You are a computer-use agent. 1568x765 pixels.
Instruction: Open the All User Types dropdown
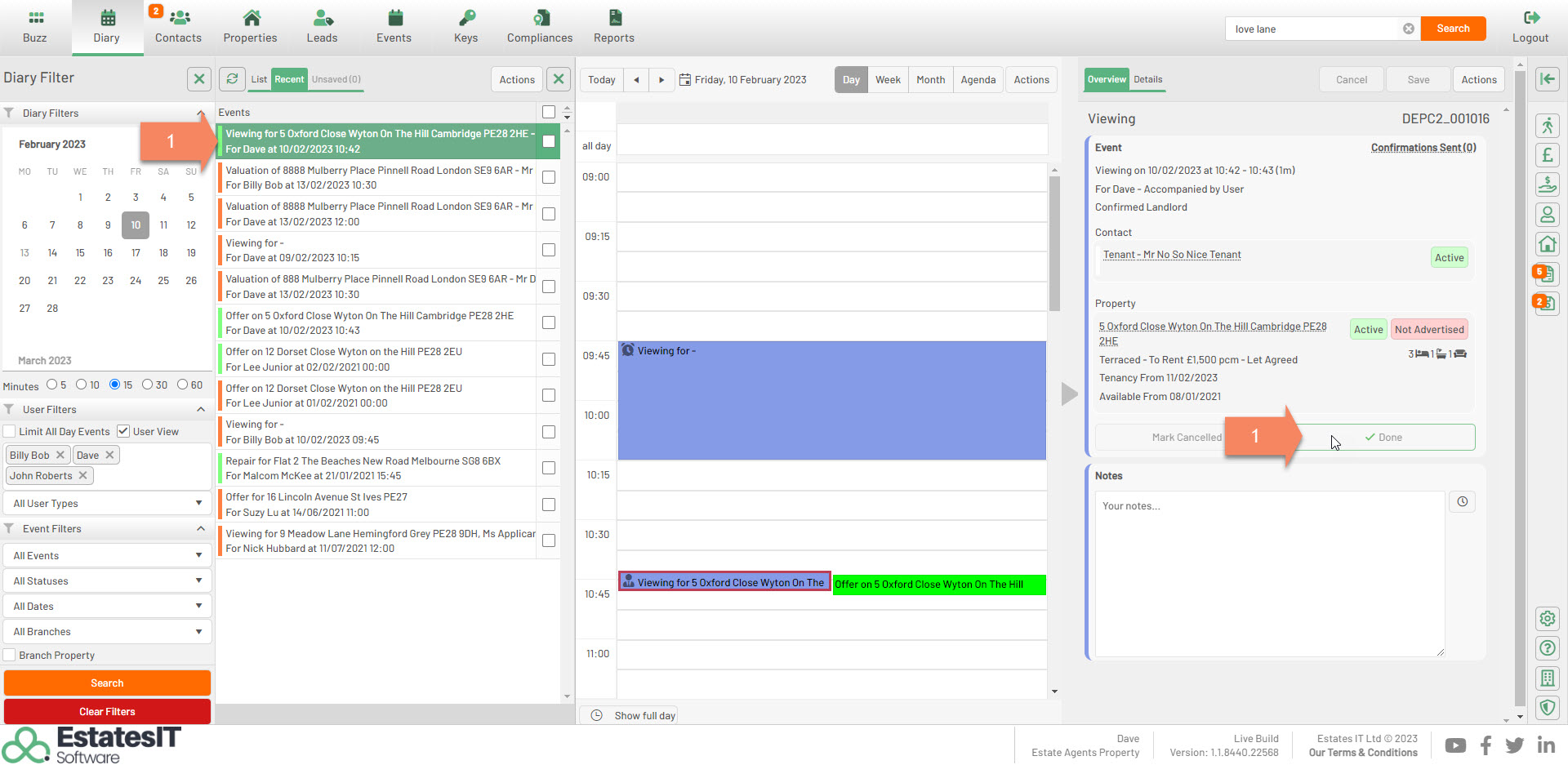107,504
